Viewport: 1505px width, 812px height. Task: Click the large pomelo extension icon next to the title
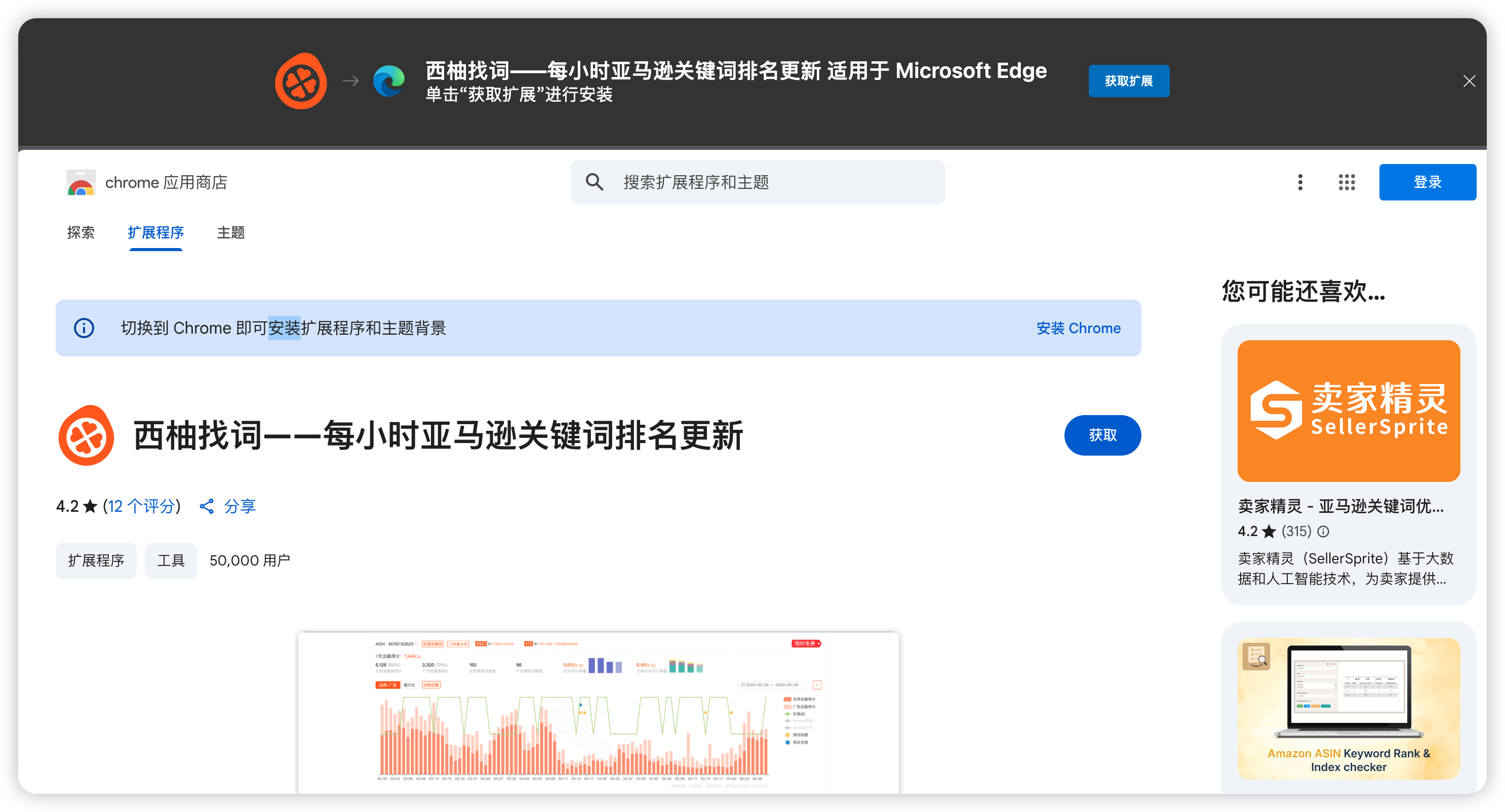click(87, 435)
